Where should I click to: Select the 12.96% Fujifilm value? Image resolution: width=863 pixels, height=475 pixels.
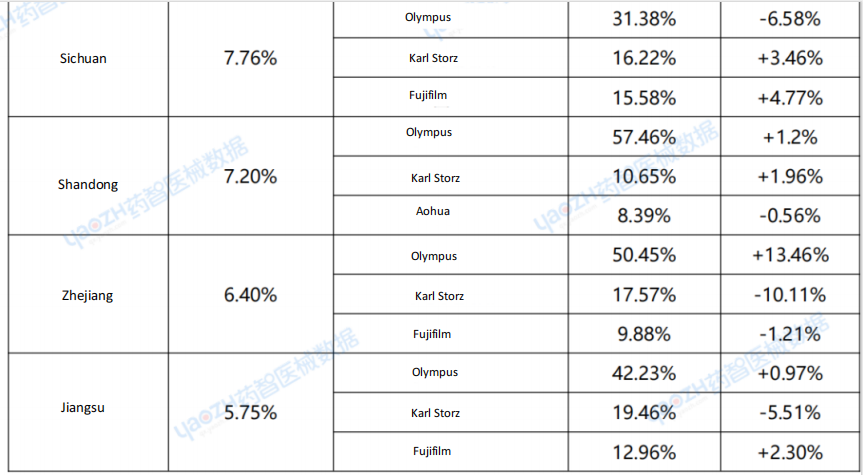[x=644, y=452]
